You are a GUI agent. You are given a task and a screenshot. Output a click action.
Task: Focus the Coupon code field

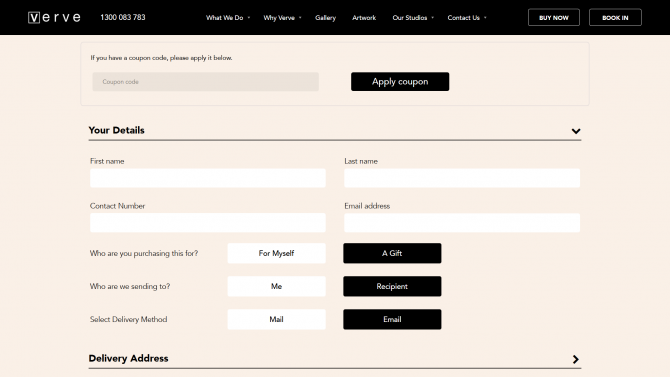(206, 82)
